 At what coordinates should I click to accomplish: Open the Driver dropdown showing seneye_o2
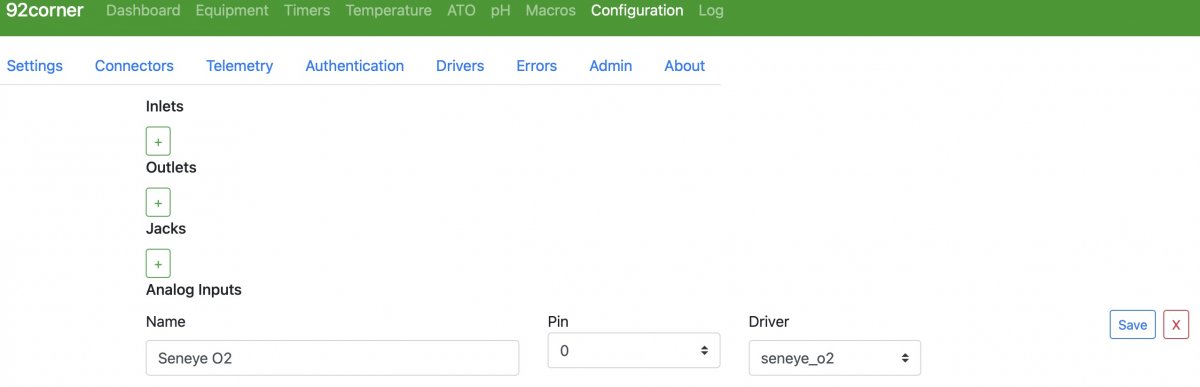tap(834, 357)
